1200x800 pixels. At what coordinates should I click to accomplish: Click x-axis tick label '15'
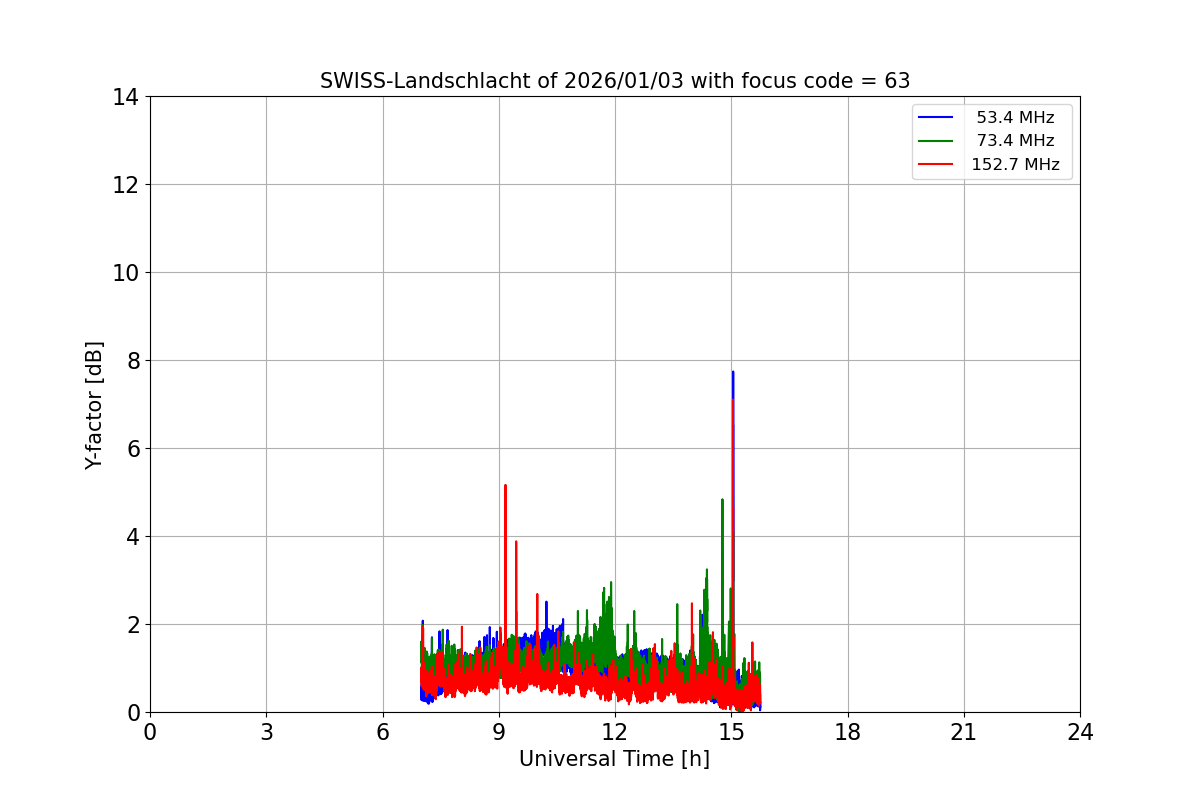coord(731,732)
